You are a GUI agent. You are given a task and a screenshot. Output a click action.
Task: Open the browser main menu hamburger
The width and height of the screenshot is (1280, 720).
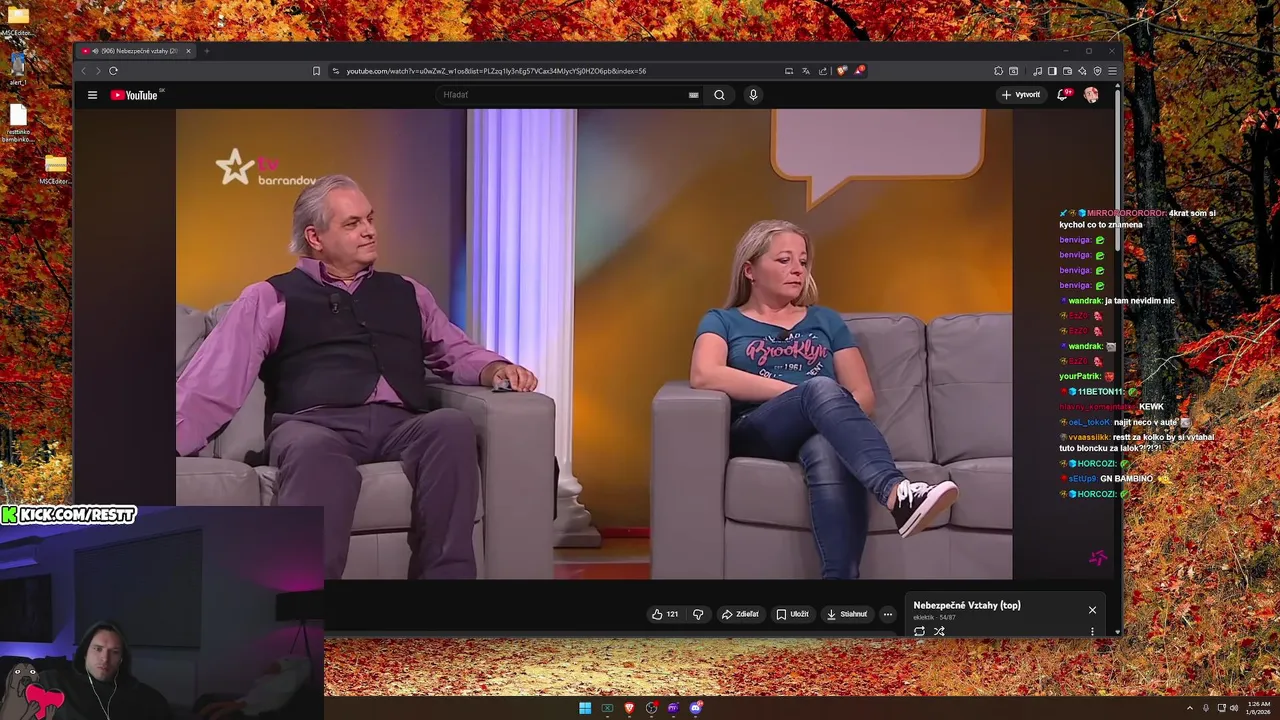[x=1112, y=71]
